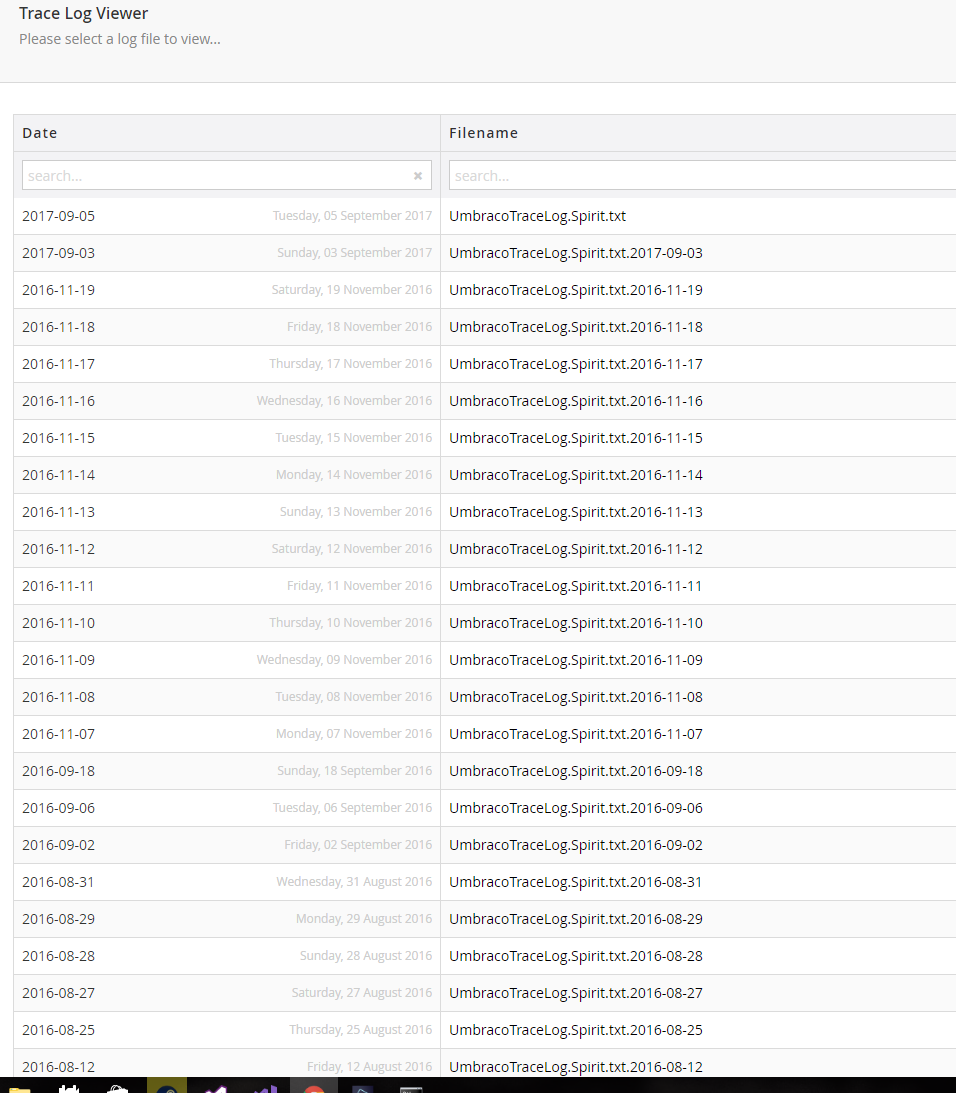Pick the date cell 2016-09-18
This screenshot has width=956, height=1093.
[x=59, y=770]
